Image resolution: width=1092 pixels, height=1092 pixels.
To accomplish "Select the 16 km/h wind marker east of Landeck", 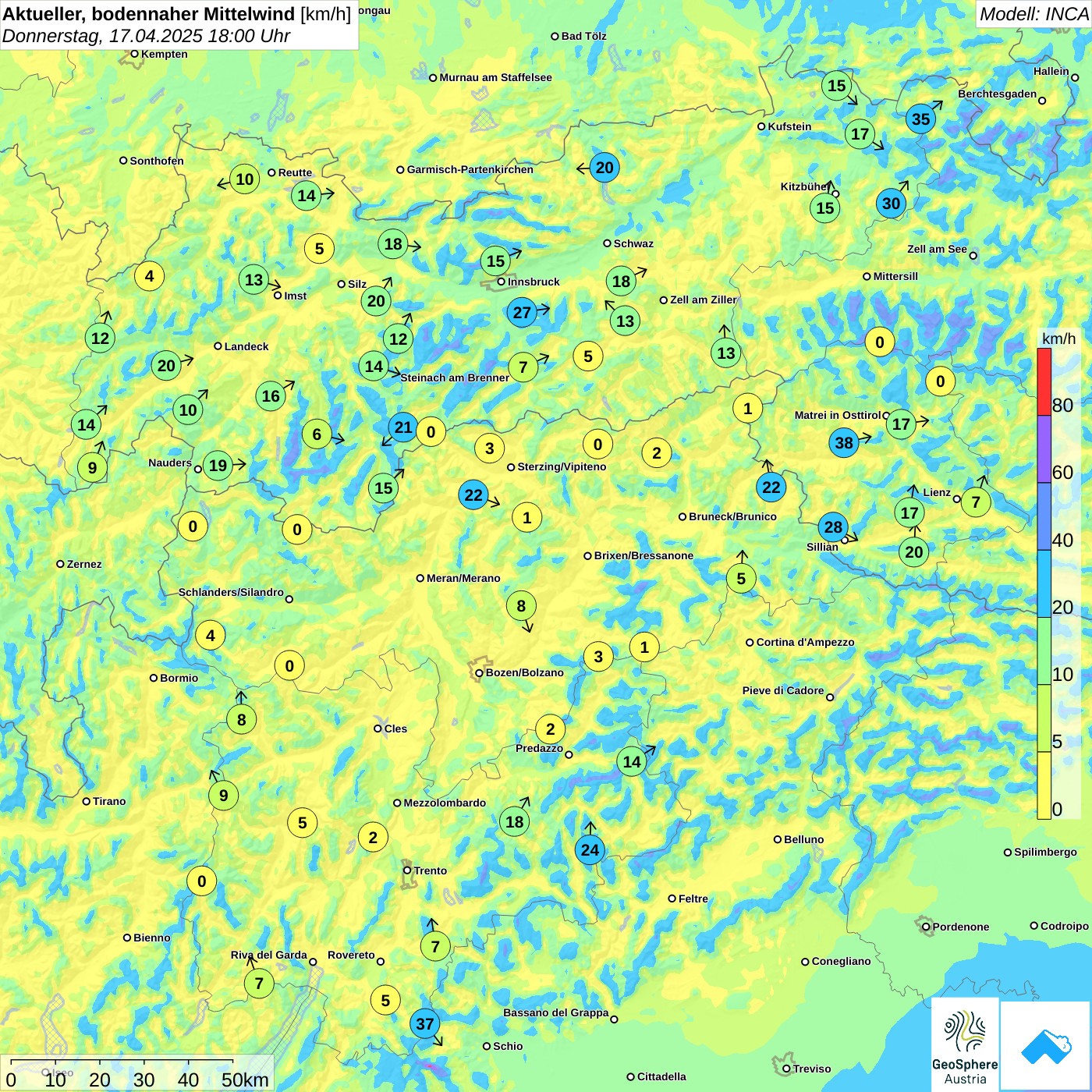I will pyautogui.click(x=271, y=396).
